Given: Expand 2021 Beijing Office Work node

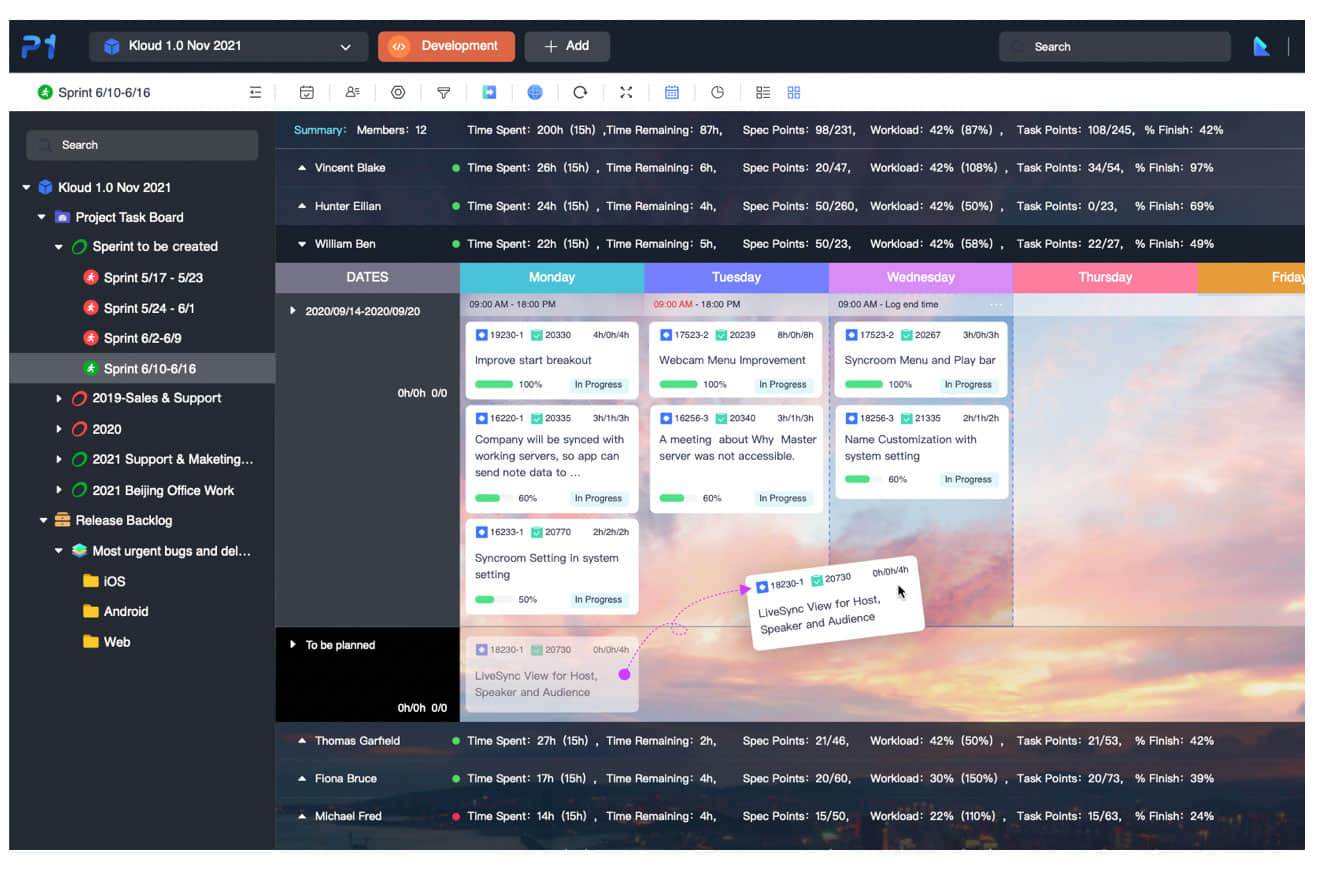Looking at the screenshot, I should (59, 490).
